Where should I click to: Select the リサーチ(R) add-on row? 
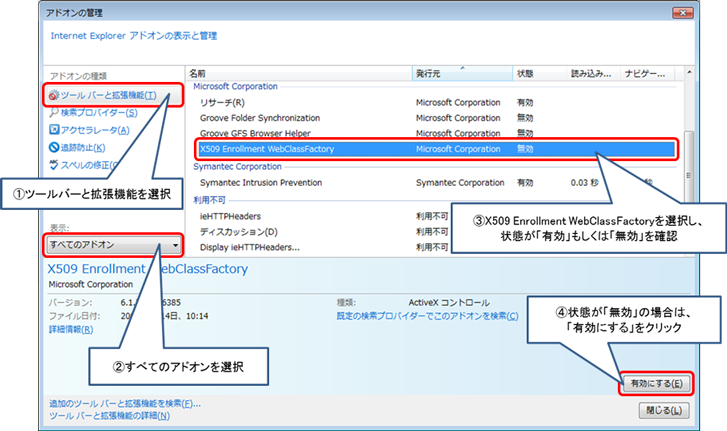(x=436, y=102)
